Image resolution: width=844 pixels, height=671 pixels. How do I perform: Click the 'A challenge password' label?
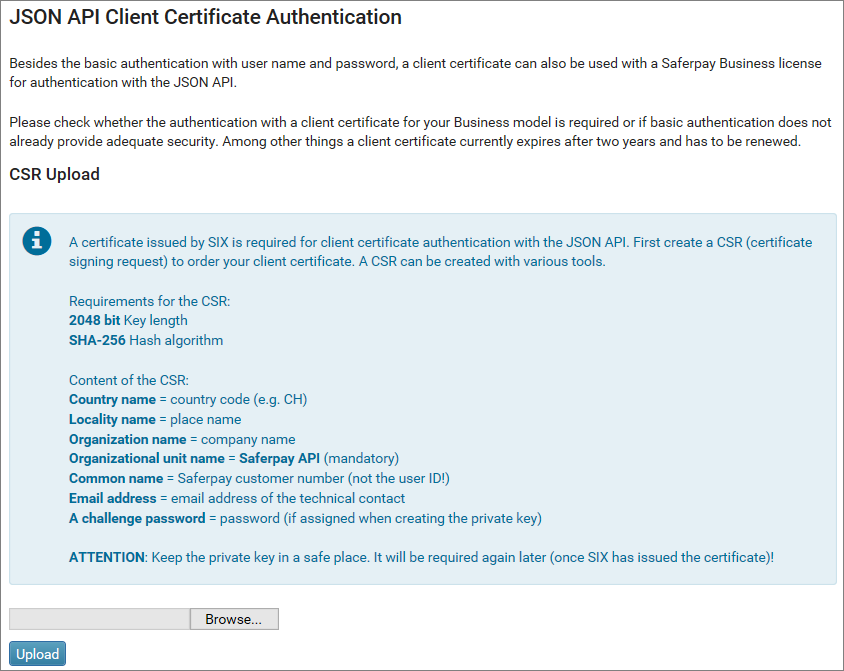137,518
